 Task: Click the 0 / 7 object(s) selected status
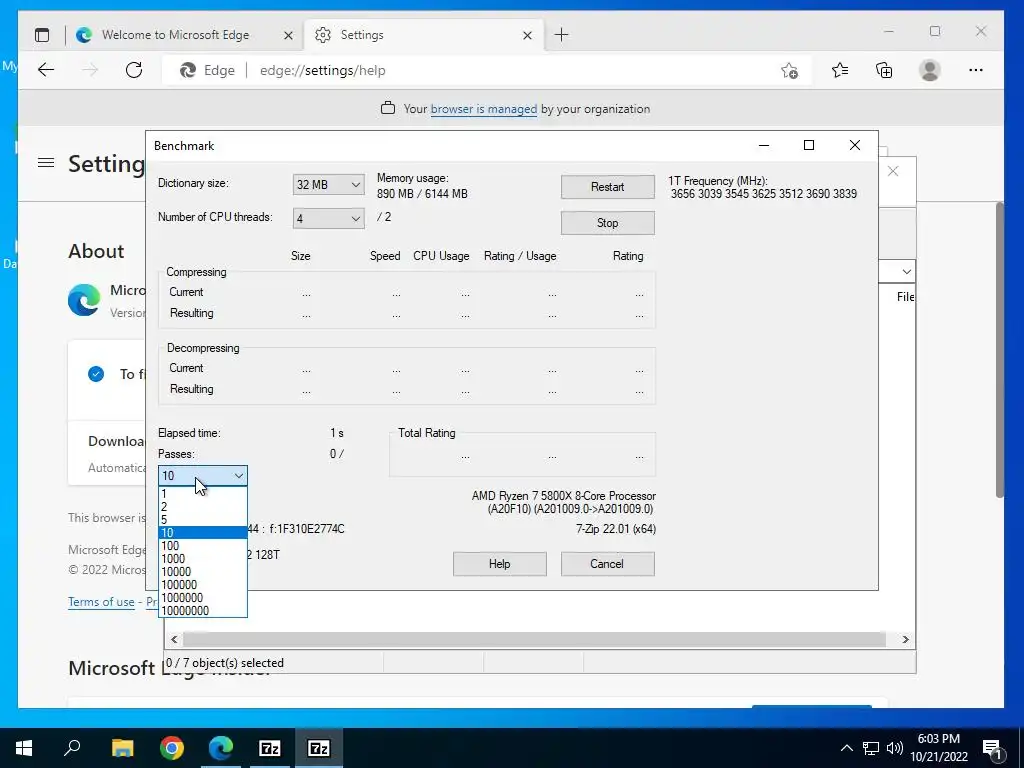225,663
